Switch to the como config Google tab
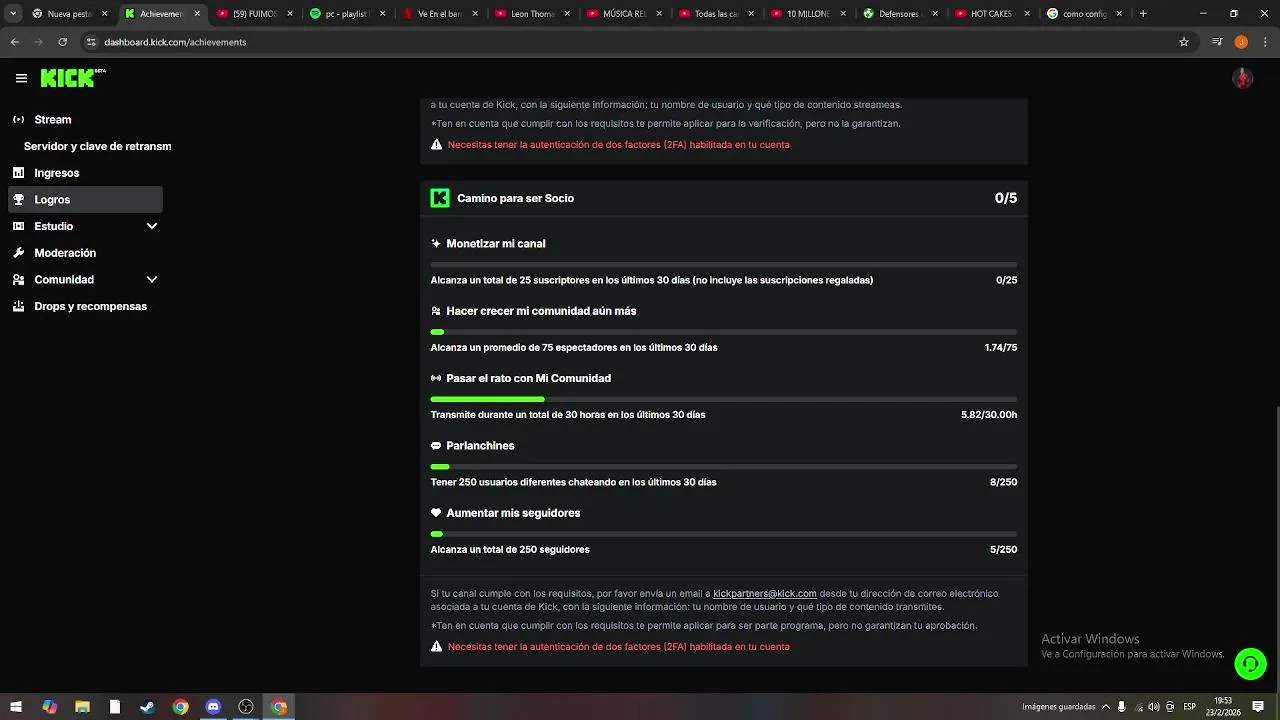 click(1085, 14)
